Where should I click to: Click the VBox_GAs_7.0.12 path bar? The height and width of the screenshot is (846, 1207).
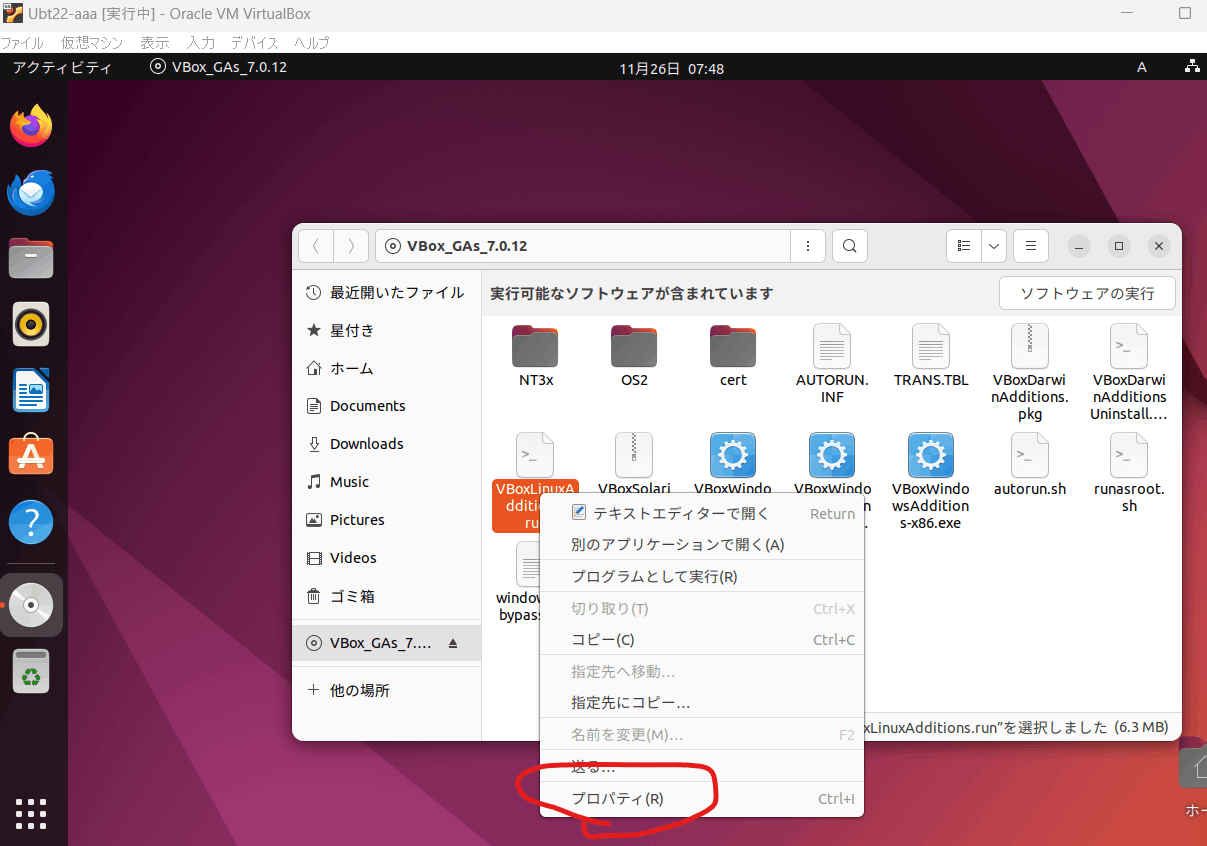tap(582, 246)
